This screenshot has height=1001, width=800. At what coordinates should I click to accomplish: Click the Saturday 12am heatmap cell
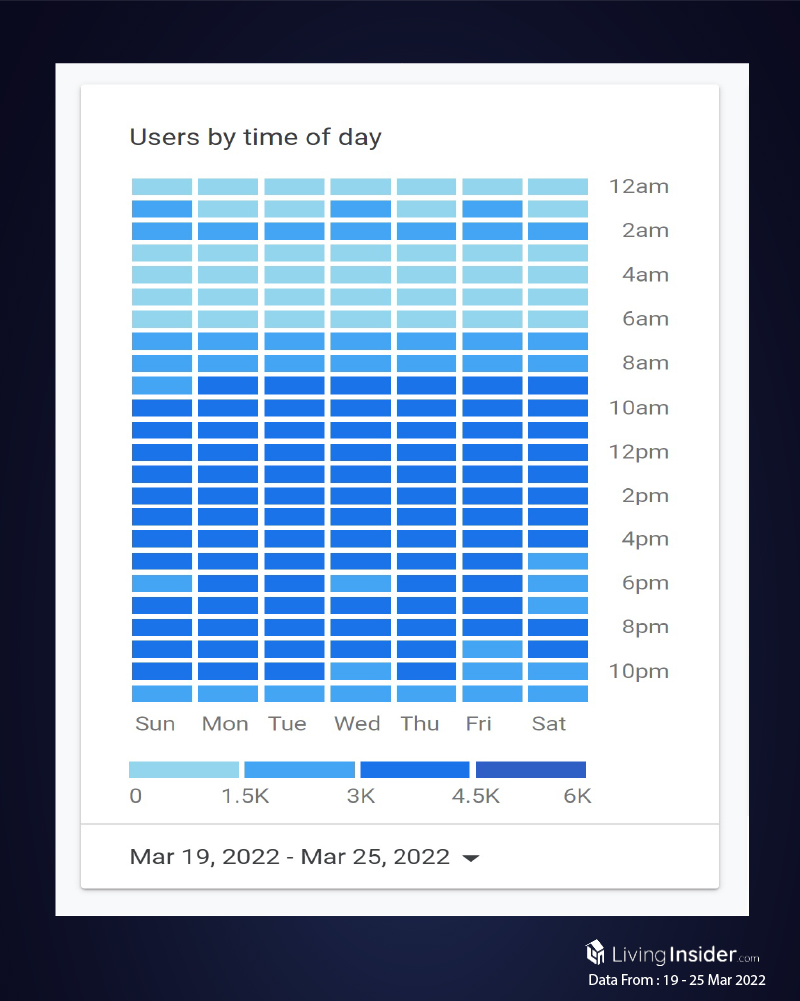(558, 187)
